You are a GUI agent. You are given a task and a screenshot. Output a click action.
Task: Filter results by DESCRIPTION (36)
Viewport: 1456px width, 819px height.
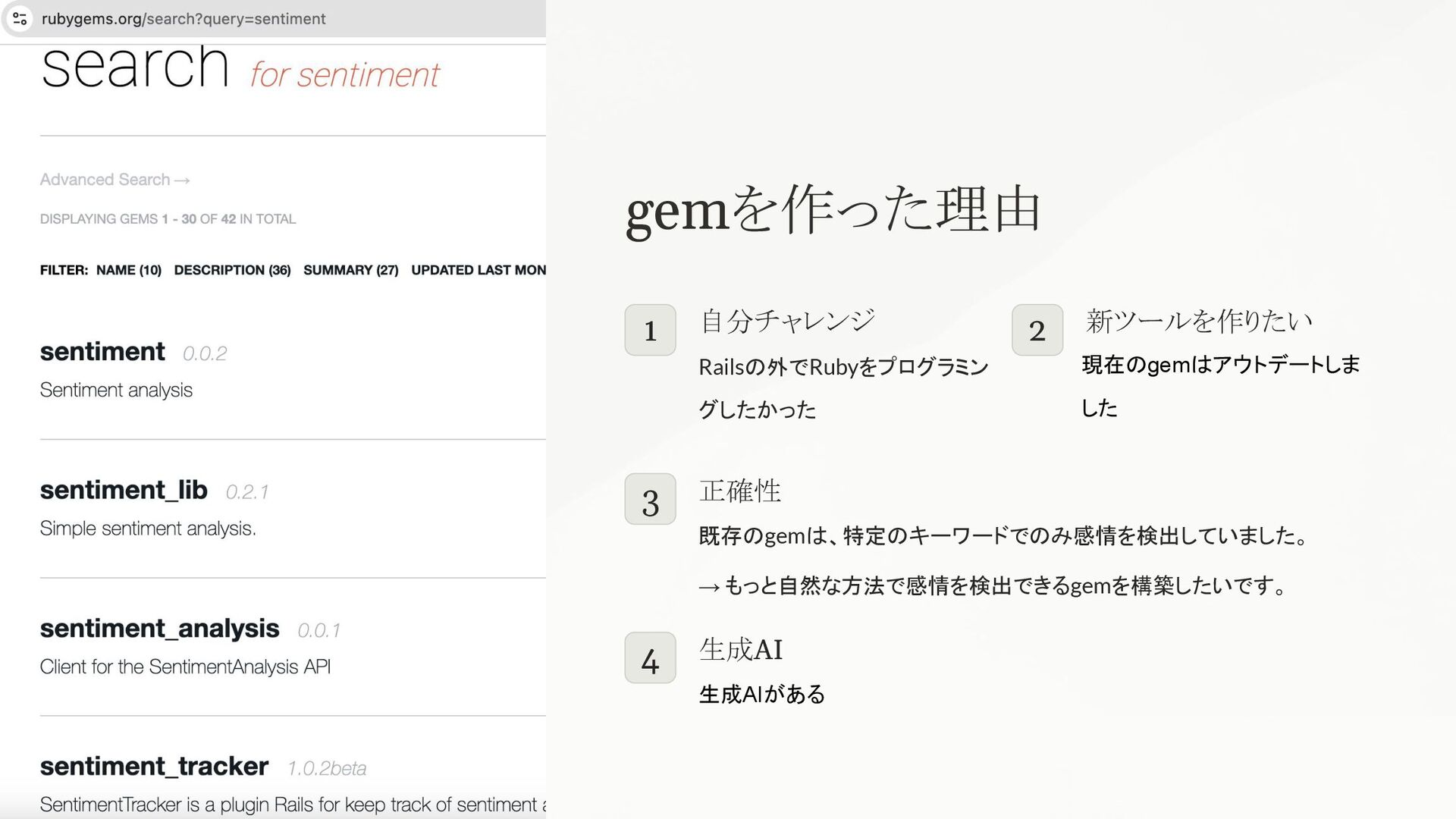[232, 270]
